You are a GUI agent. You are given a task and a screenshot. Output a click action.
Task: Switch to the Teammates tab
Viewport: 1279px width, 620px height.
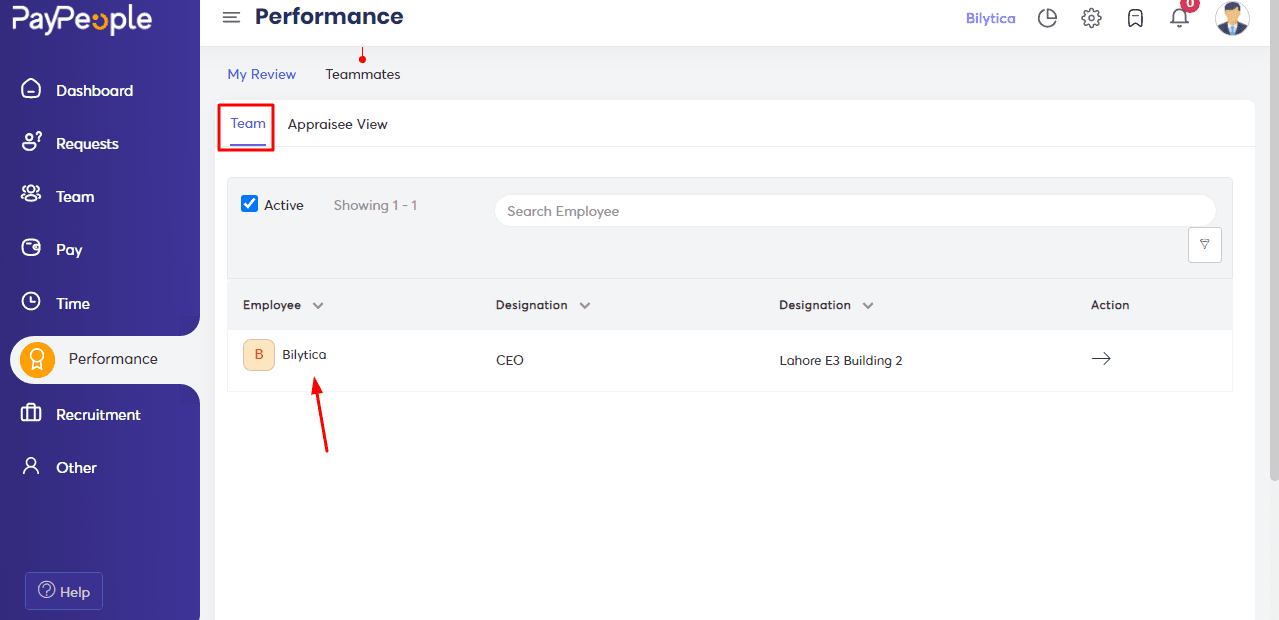point(363,74)
